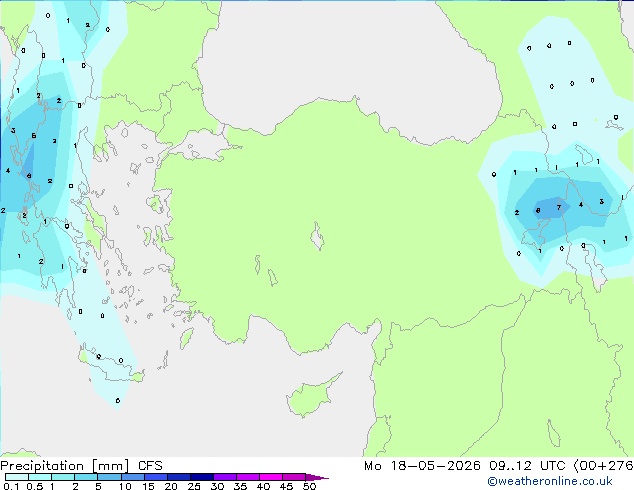The width and height of the screenshot is (634, 490).
Task: Pick the bright magenta 40–45 mm swatch
Action: [271, 477]
